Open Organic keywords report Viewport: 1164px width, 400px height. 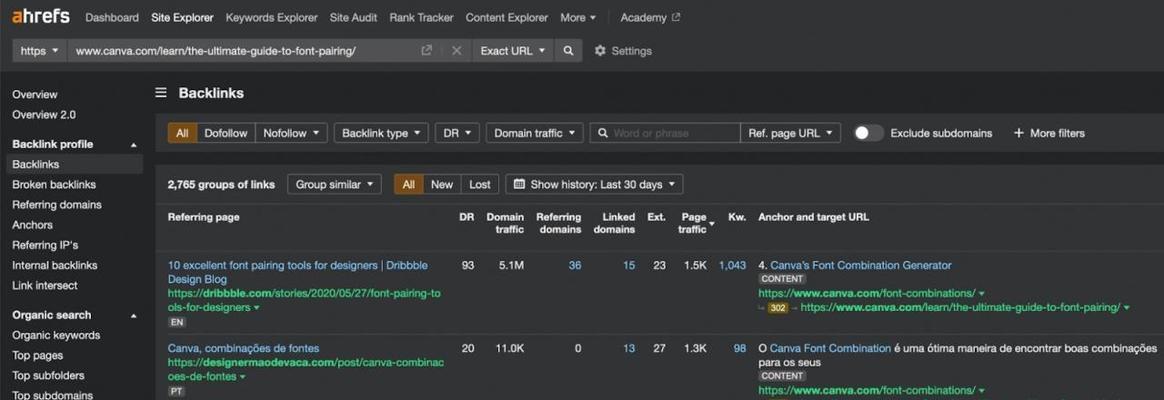tap(56, 335)
